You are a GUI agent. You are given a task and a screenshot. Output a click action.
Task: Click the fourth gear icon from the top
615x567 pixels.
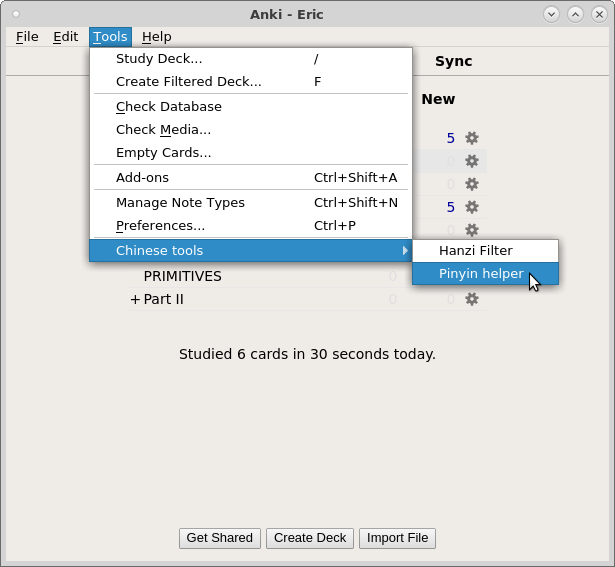point(472,207)
